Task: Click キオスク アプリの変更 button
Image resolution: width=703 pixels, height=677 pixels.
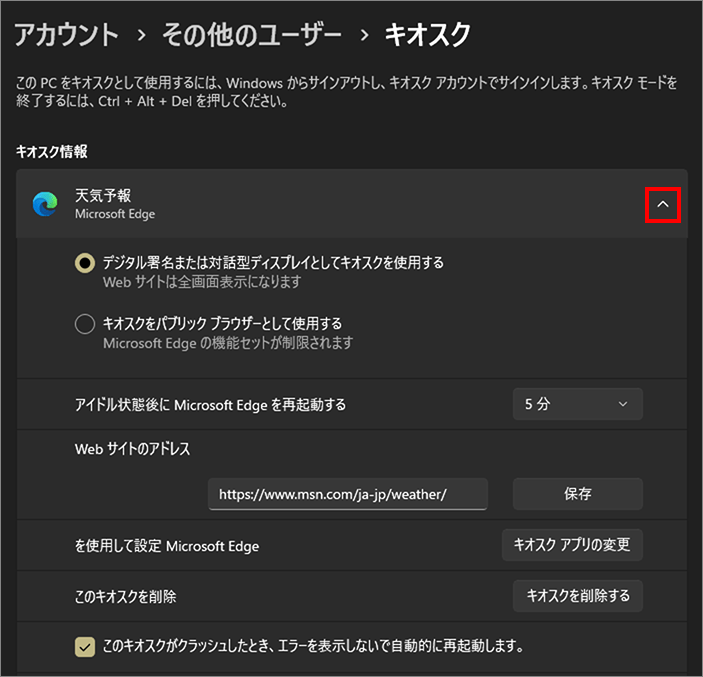Action: pyautogui.click(x=572, y=545)
